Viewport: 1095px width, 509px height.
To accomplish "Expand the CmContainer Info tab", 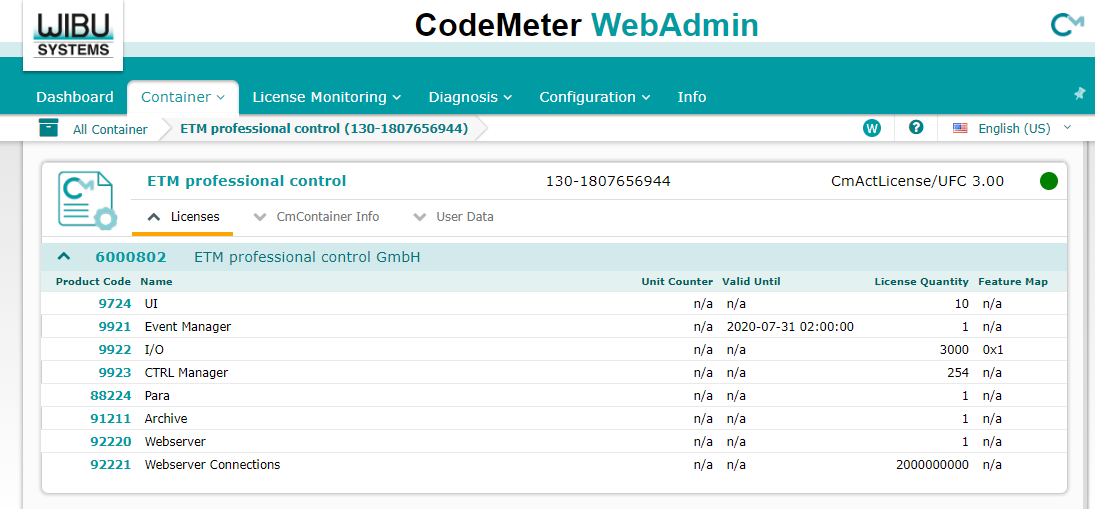I will click(x=316, y=216).
